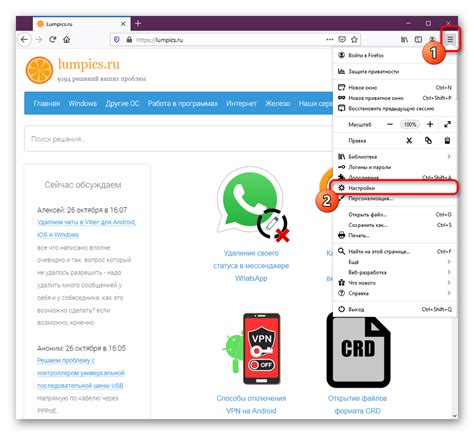Choose Save Page As entry

pyautogui.click(x=395, y=225)
